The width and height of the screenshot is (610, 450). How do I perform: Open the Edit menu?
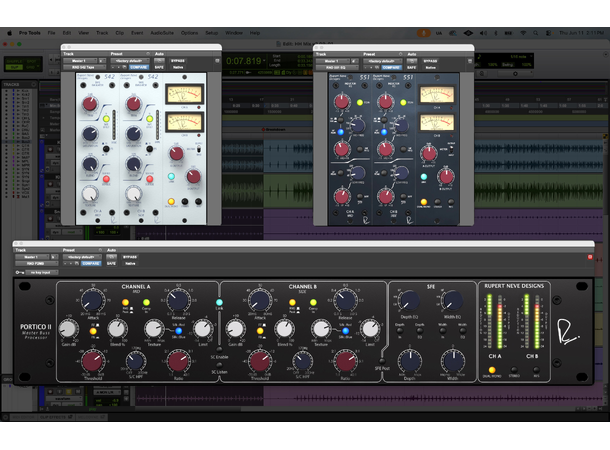tap(67, 33)
